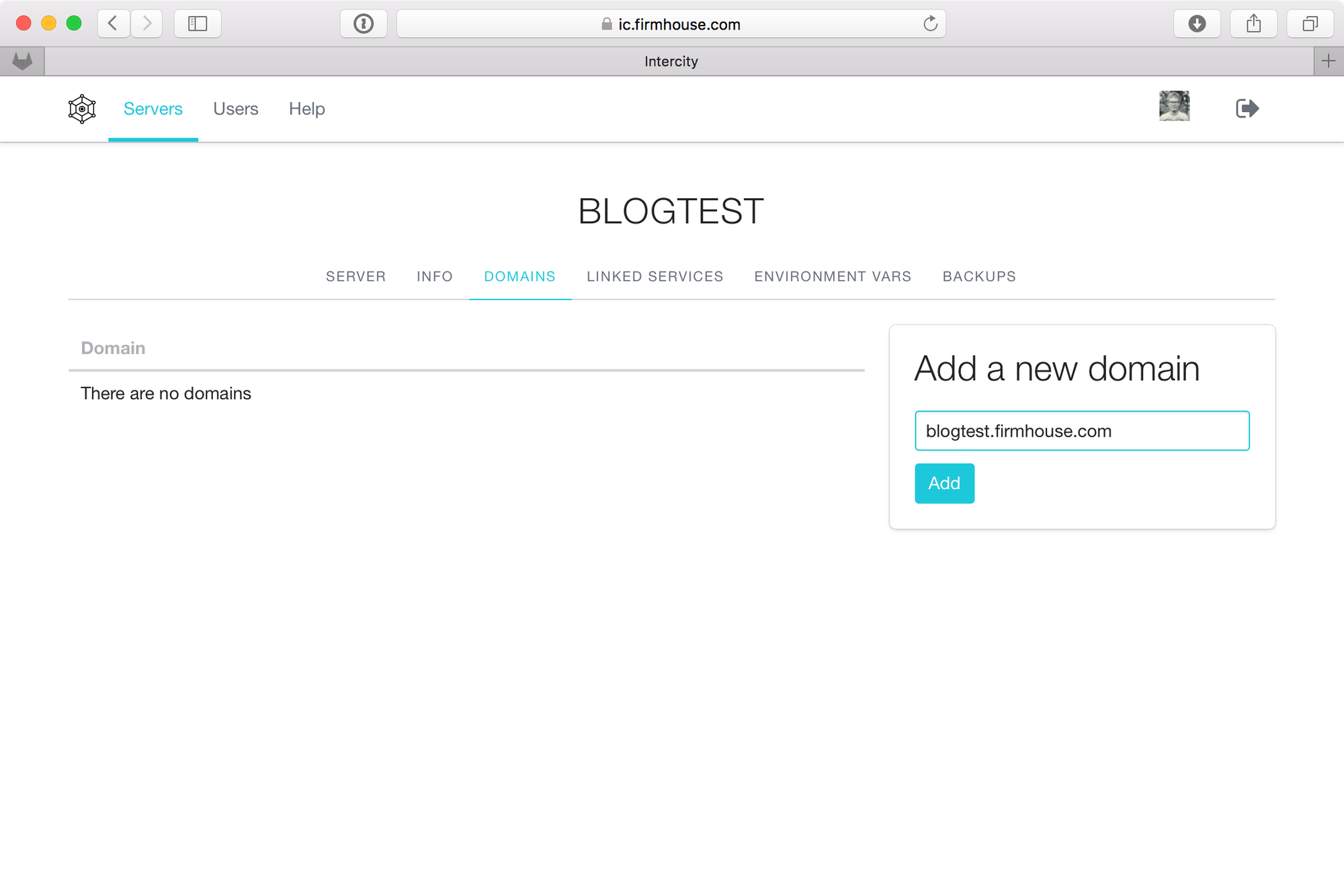
Task: Open a new tab with plus button
Action: 1329,62
